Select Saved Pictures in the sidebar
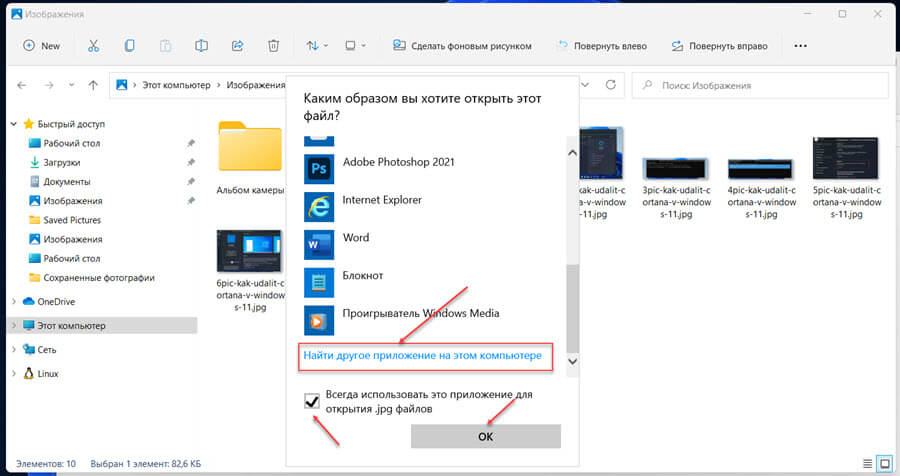The height and width of the screenshot is (476, 900). (x=72, y=220)
